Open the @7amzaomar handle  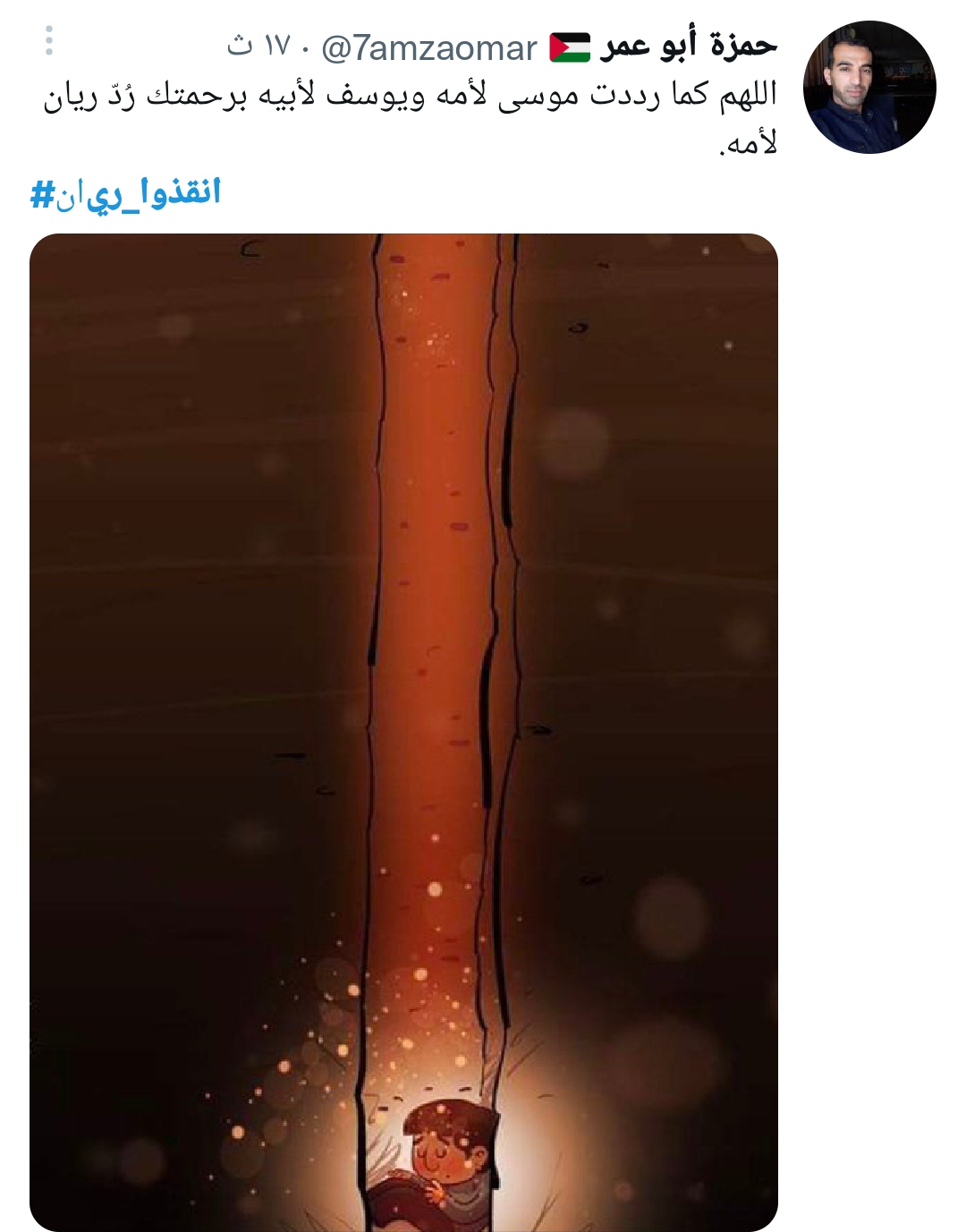tap(428, 48)
